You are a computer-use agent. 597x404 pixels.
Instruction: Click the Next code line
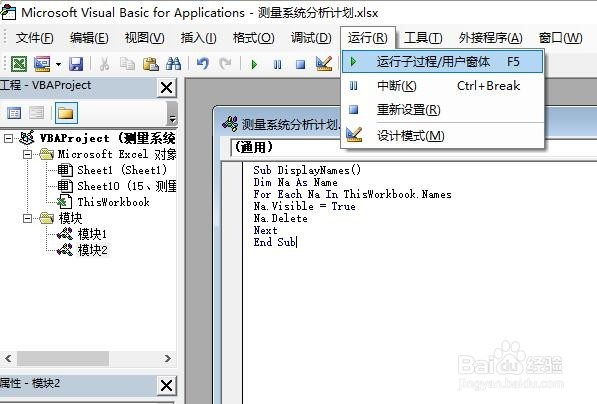click(x=265, y=231)
